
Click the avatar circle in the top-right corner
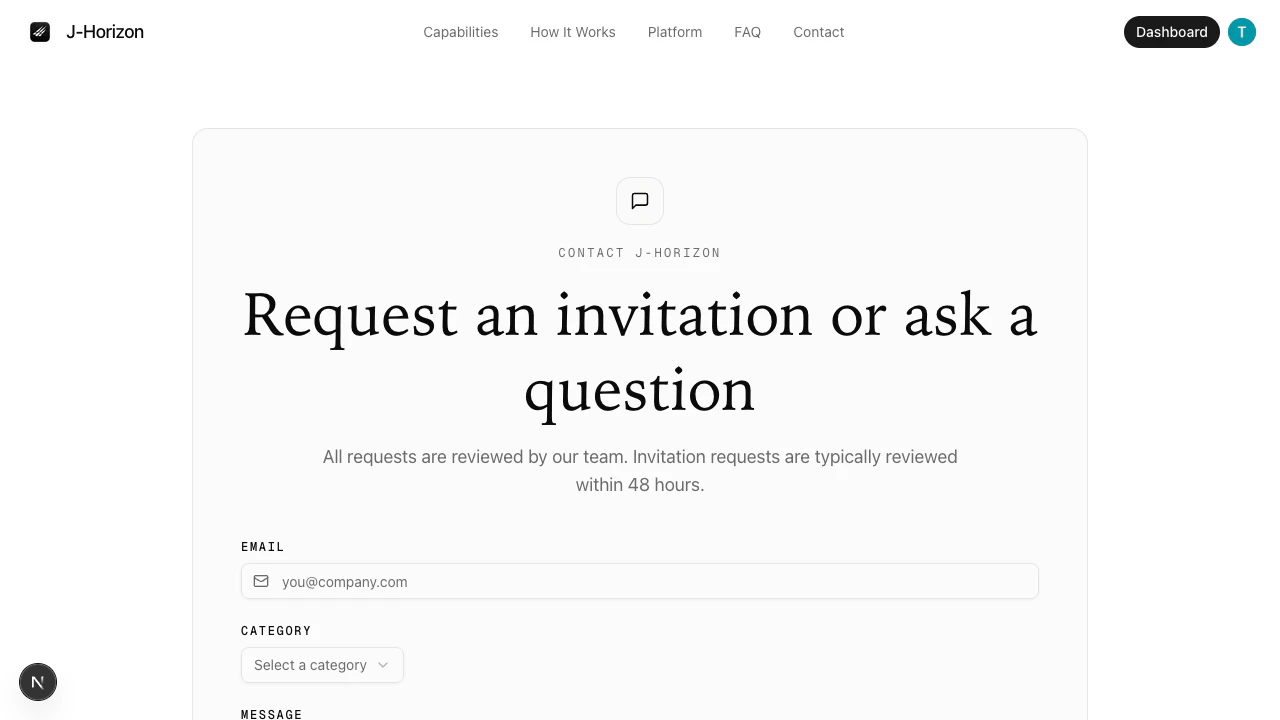click(1242, 31)
